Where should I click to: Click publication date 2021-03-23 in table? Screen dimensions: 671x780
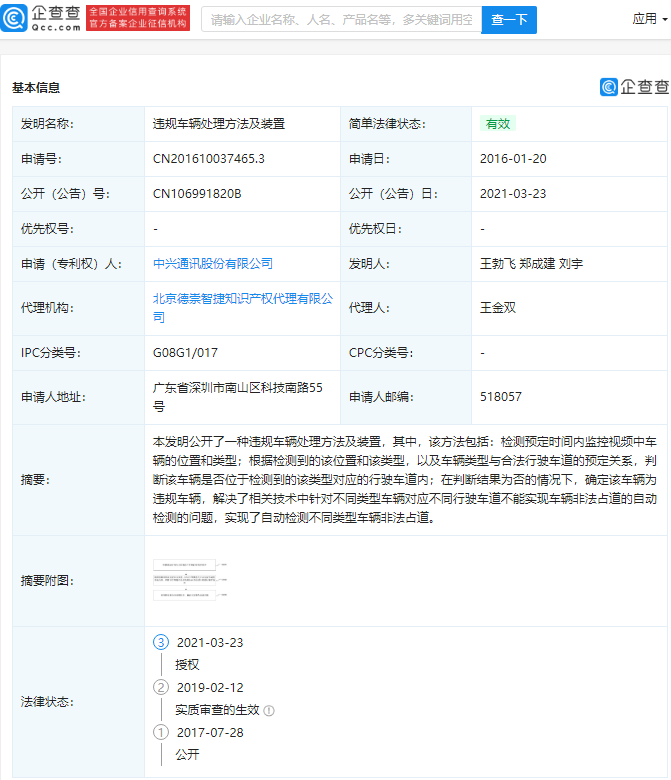(x=513, y=194)
